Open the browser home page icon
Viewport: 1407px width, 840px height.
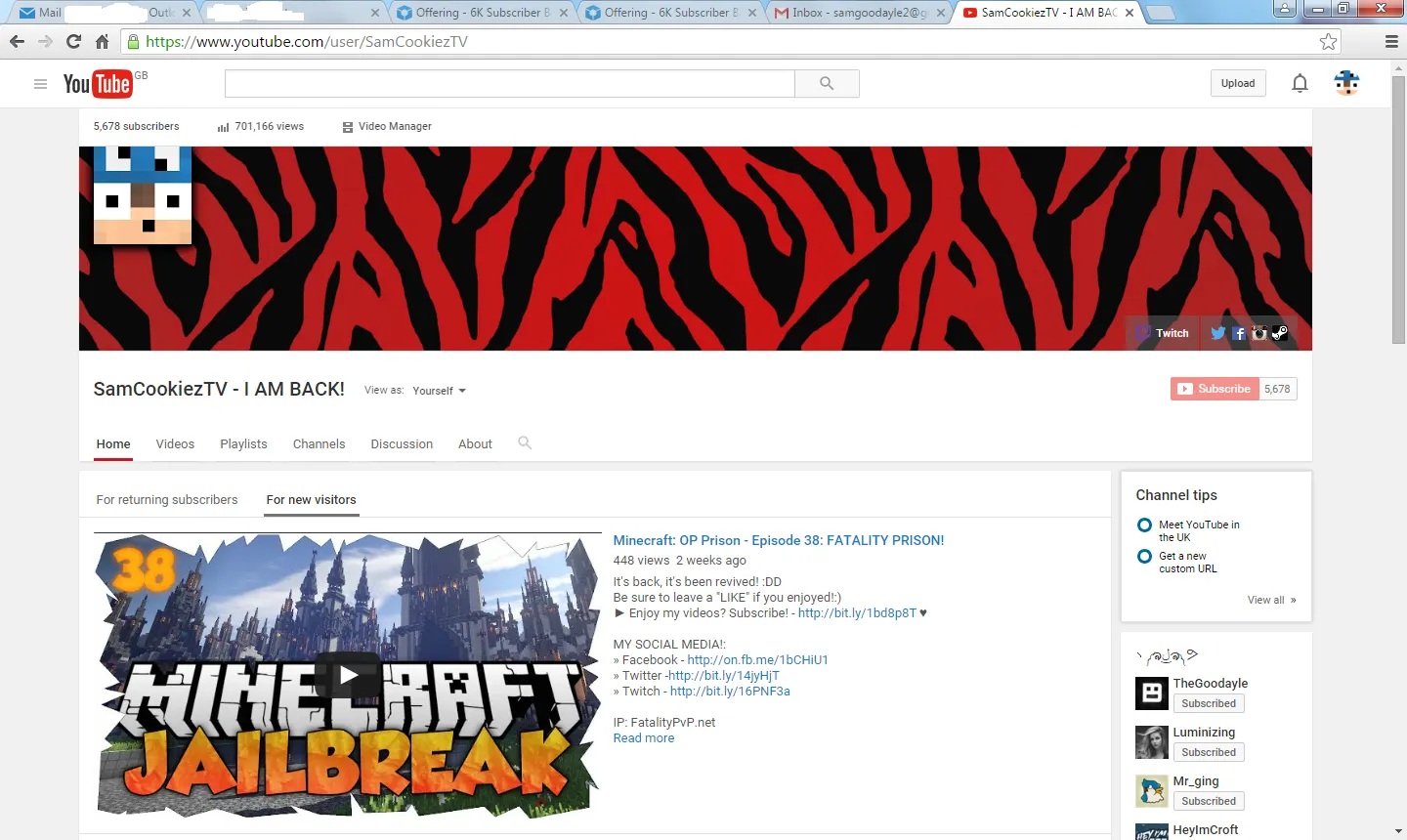point(102,41)
